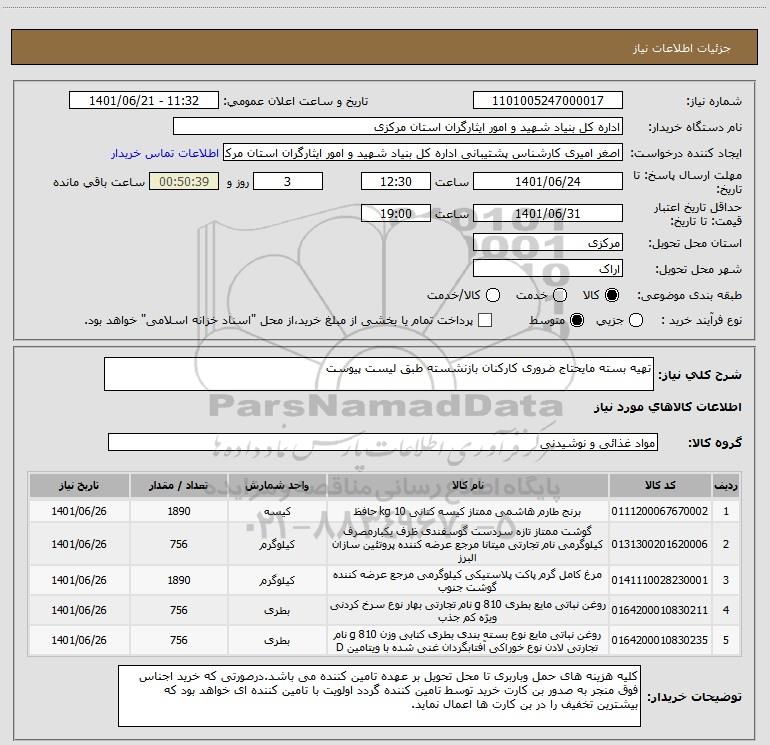This screenshot has width=770, height=745.
Task: Click روغن لادن آفتابگردان product name
Action: pyautogui.click(x=467, y=640)
